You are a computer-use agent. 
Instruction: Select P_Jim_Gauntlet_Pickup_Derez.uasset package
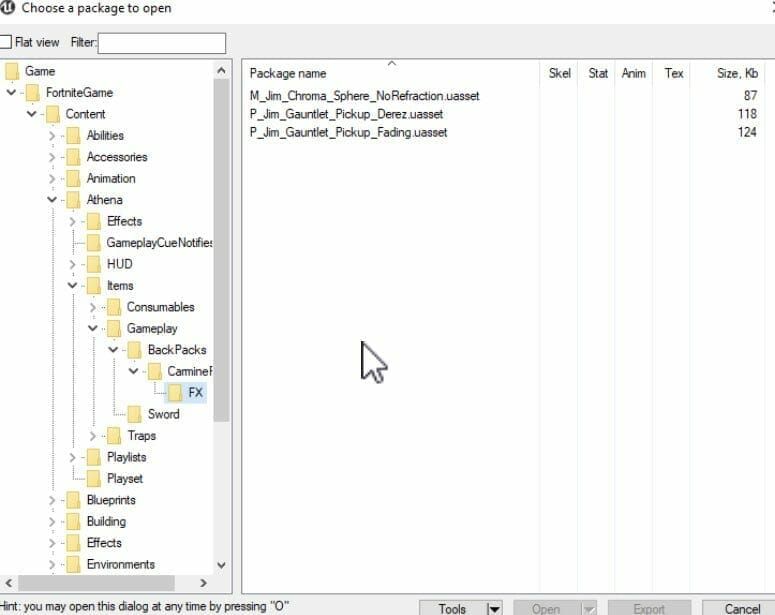[346, 114]
